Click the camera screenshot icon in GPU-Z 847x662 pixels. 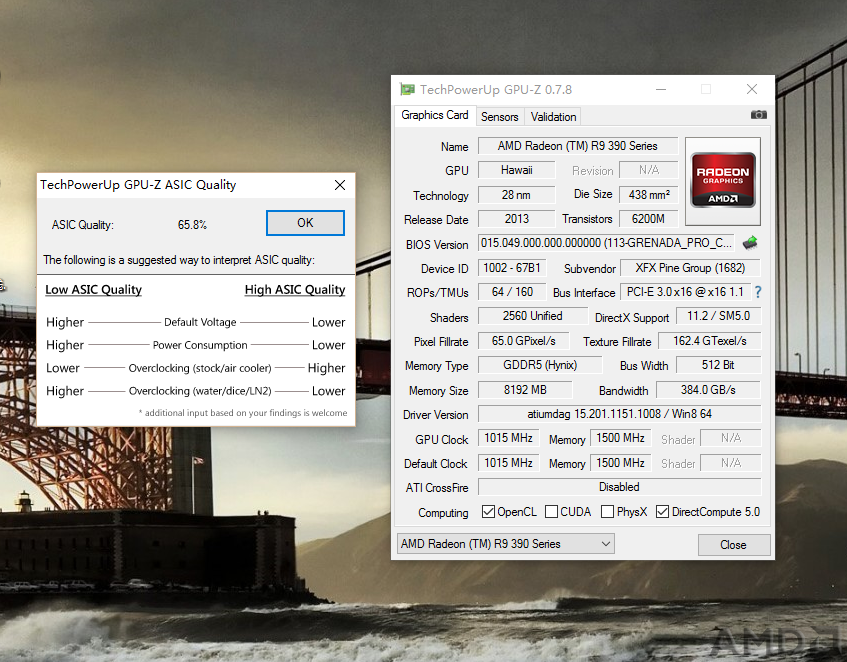coord(758,114)
